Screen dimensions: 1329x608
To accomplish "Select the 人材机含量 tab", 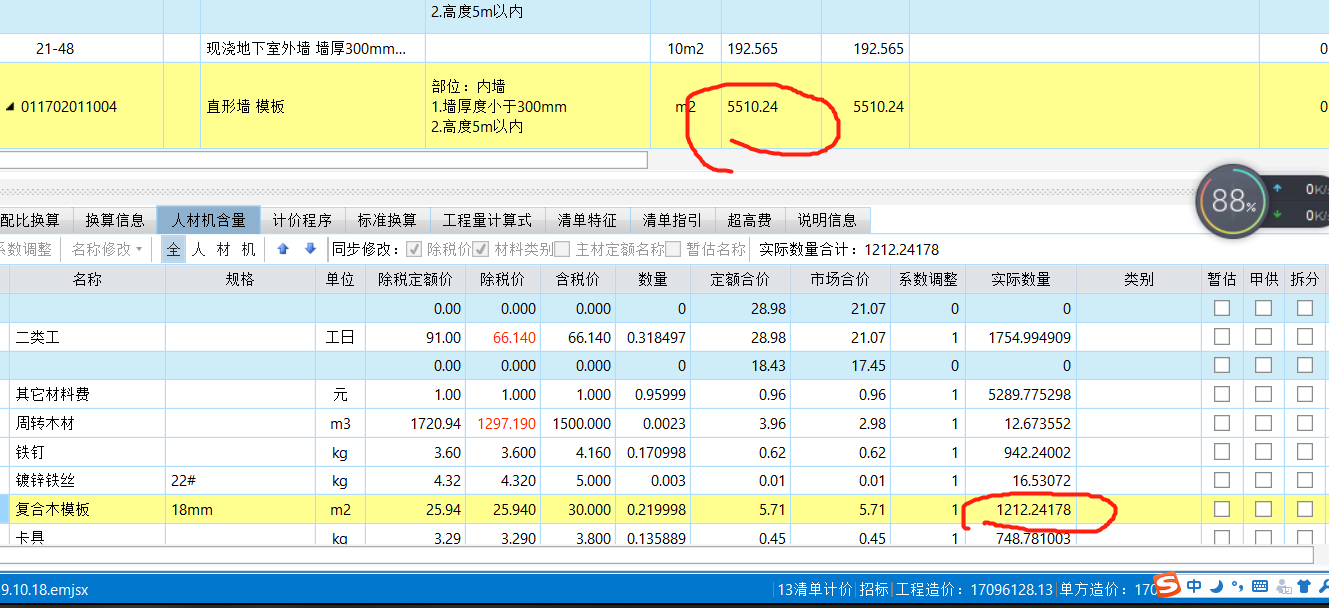I will pyautogui.click(x=209, y=220).
